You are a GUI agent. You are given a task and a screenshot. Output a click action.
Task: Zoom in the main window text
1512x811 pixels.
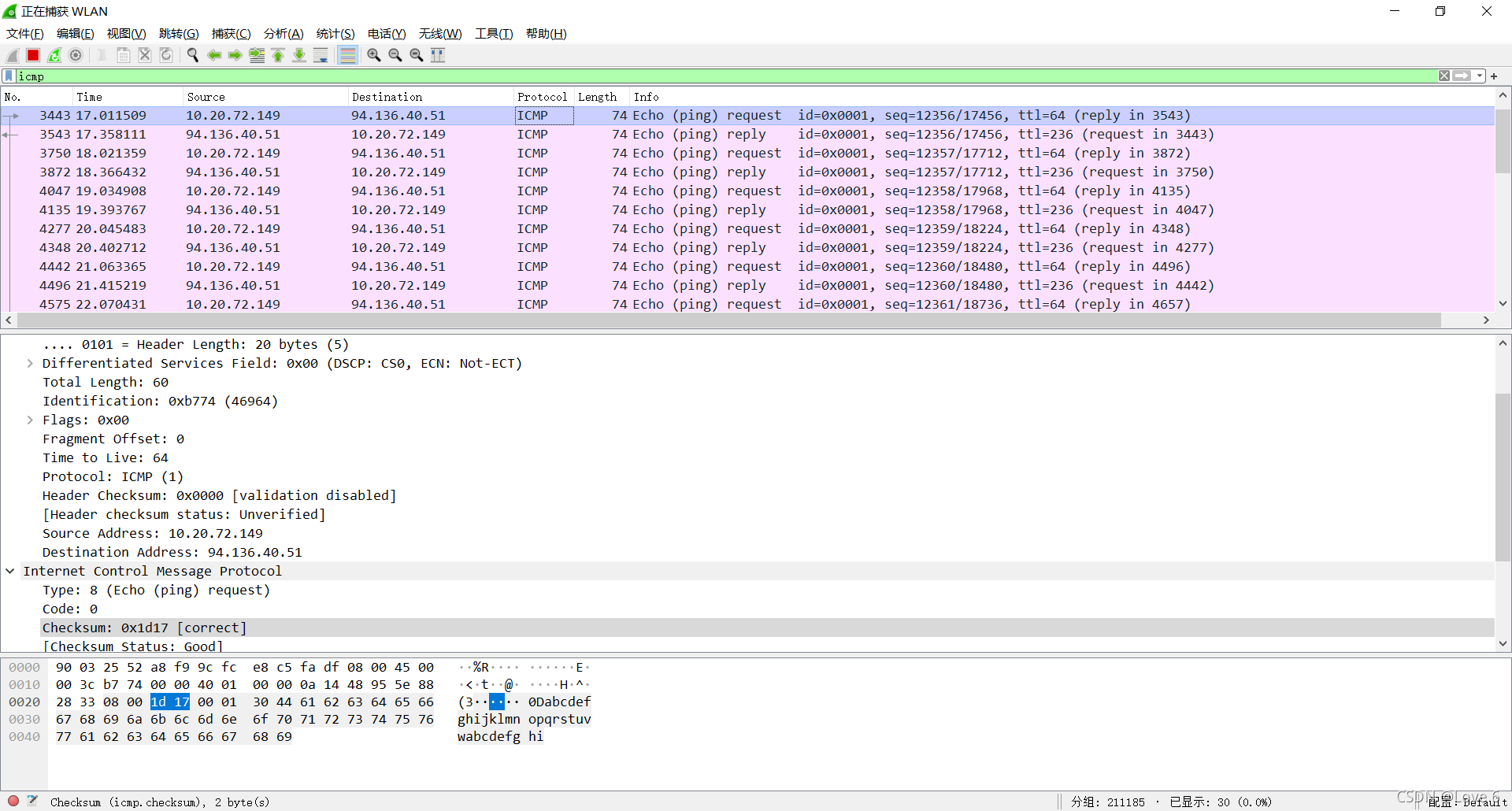tap(374, 55)
